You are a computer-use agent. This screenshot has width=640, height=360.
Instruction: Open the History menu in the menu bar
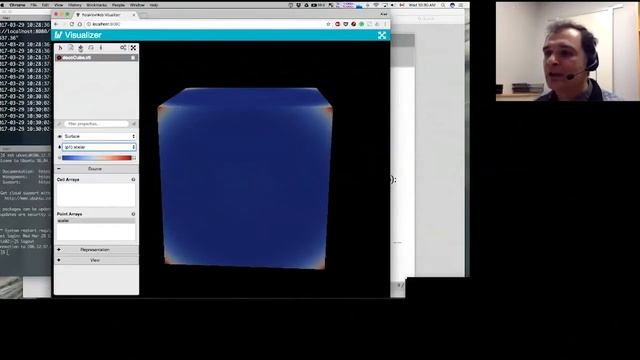75,5
